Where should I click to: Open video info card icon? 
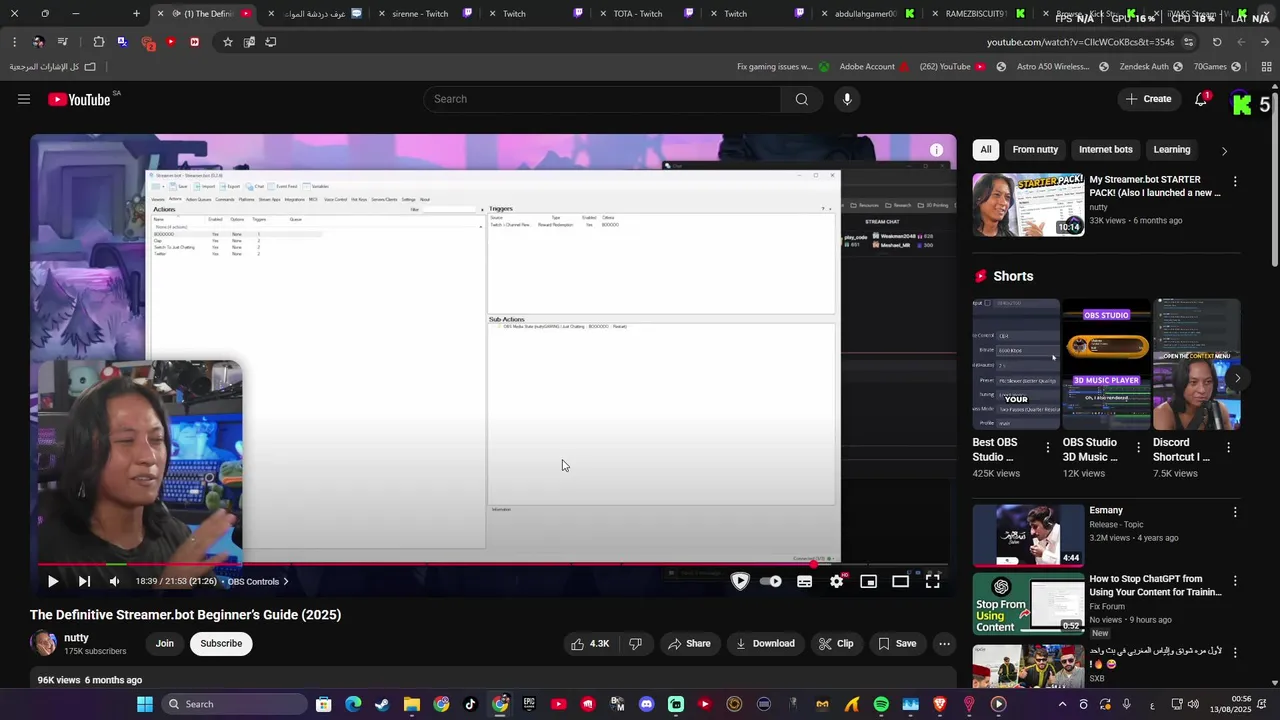pyautogui.click(x=936, y=150)
